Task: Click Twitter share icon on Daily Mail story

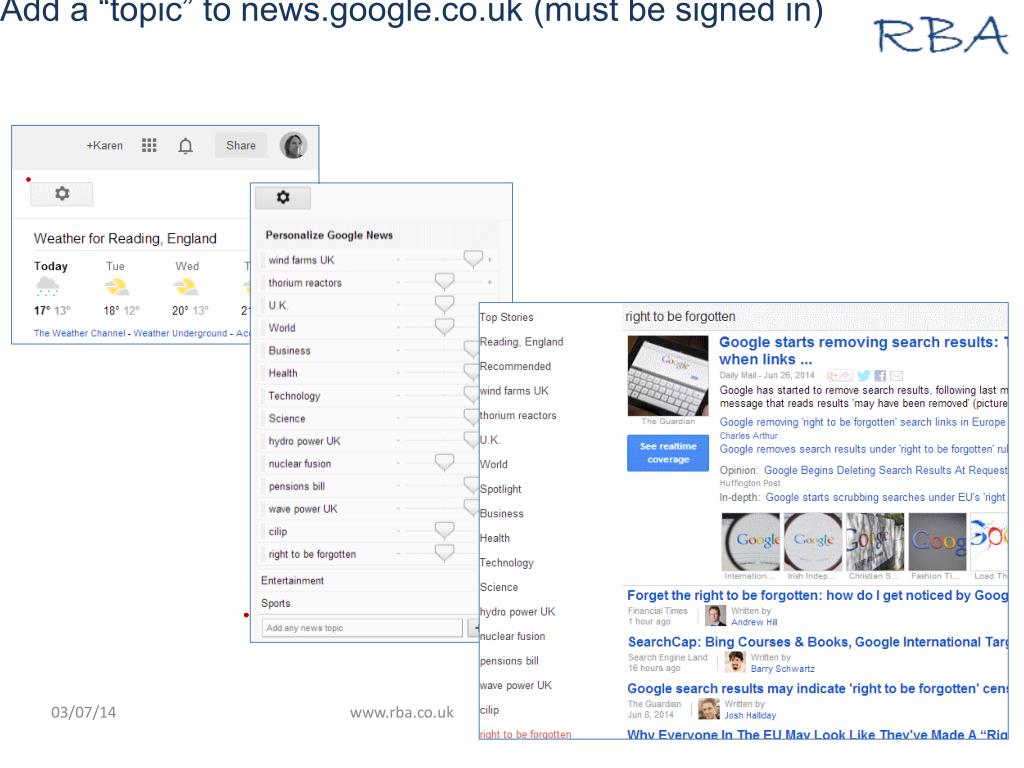Action: (864, 376)
